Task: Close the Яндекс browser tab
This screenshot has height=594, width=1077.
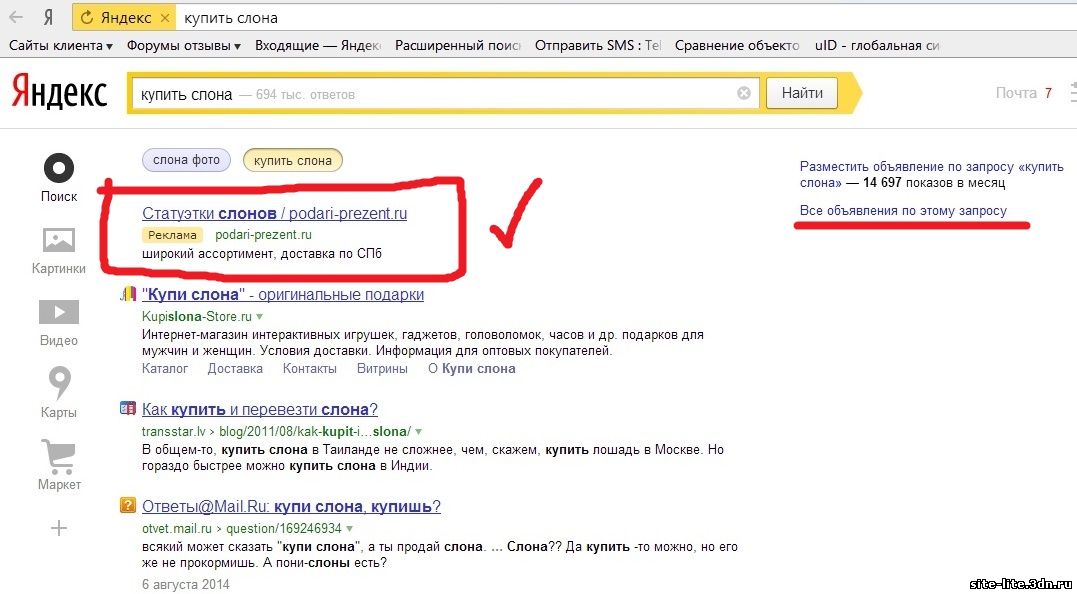Action: pos(164,18)
